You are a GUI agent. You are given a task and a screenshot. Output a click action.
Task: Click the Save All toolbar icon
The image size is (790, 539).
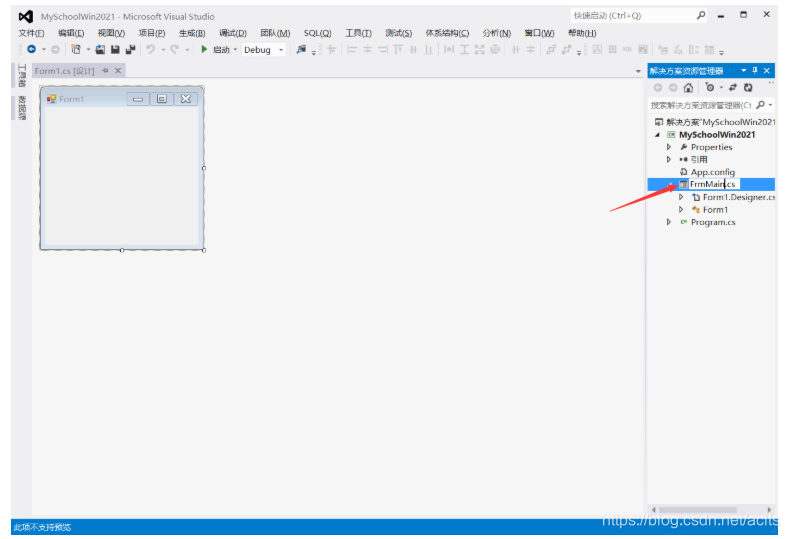[x=130, y=49]
